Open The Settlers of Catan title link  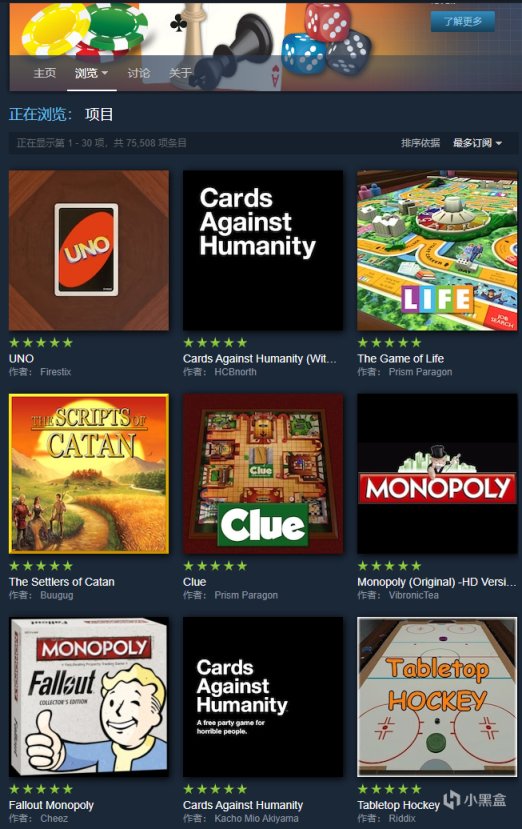(x=61, y=582)
